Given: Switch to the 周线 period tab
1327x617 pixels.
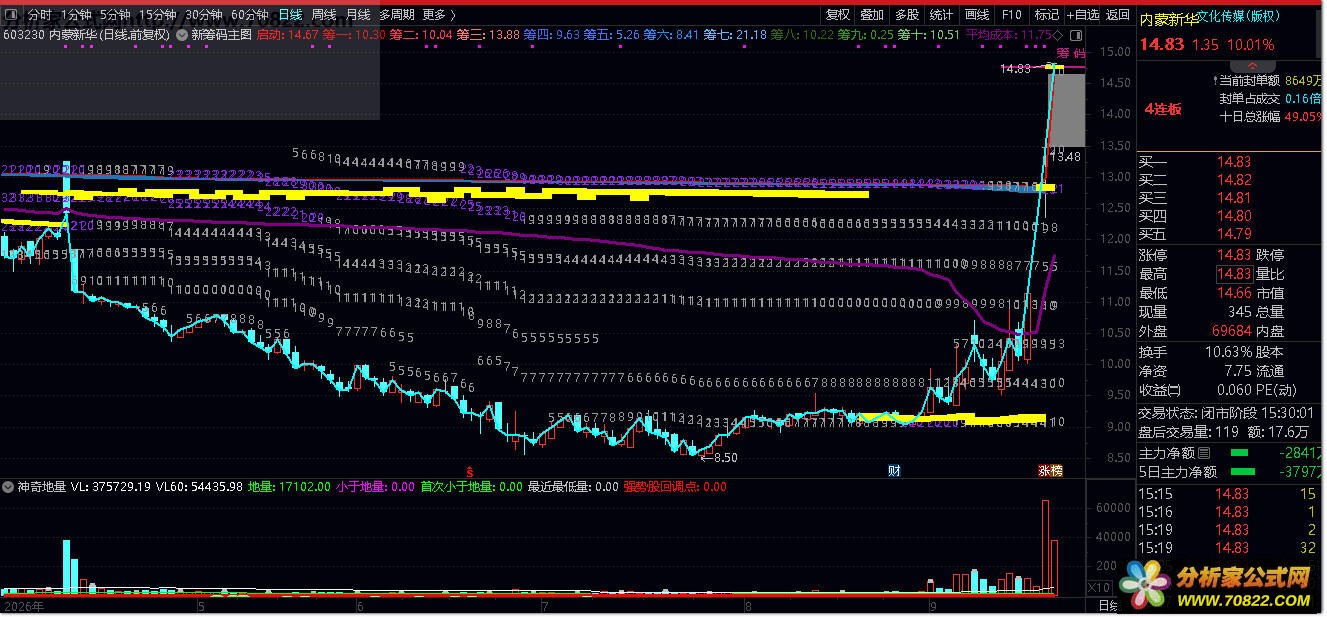Looking at the screenshot, I should [323, 15].
